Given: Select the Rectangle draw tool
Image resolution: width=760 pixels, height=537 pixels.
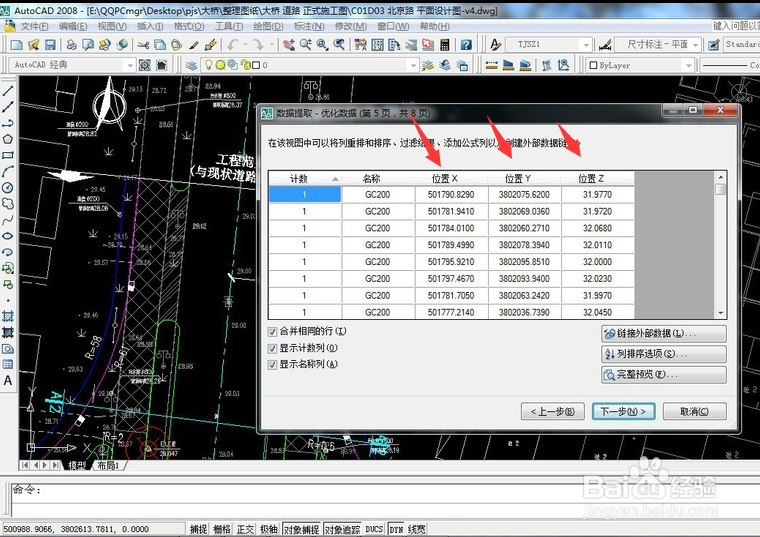Looking at the screenshot, I should click(x=8, y=156).
